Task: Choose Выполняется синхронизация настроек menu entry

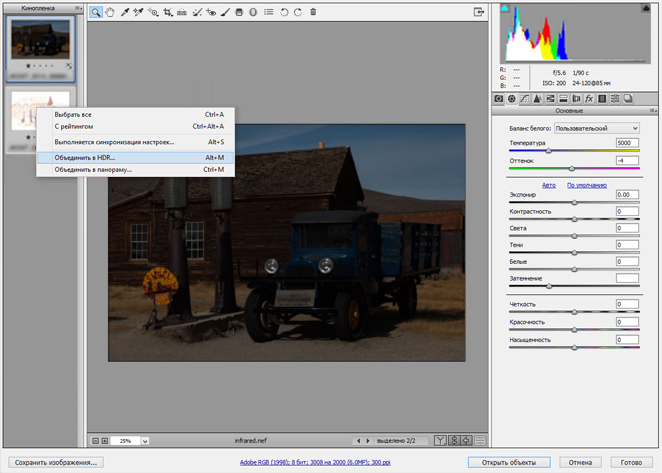Action: [135, 142]
